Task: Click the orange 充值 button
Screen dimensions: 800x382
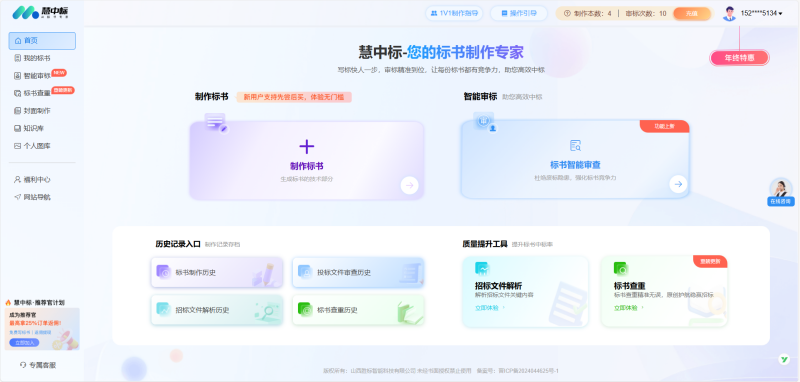Action: 692,13
